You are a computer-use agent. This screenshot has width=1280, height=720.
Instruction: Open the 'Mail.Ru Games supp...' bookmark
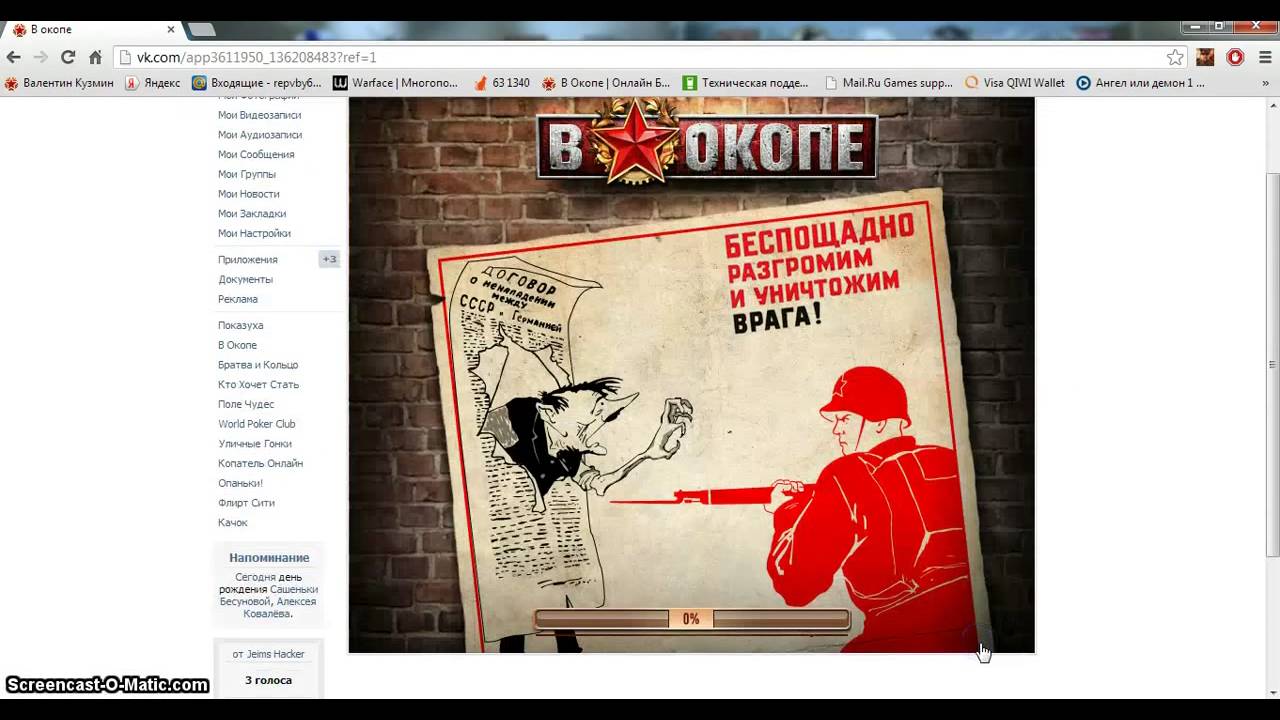click(888, 83)
